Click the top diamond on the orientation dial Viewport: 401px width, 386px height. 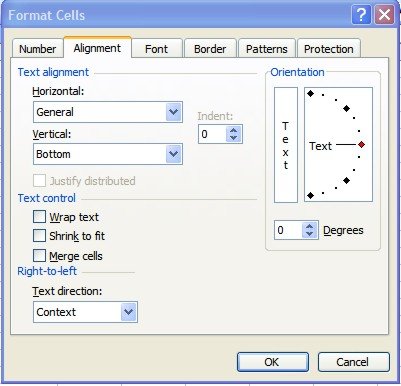tap(310, 94)
